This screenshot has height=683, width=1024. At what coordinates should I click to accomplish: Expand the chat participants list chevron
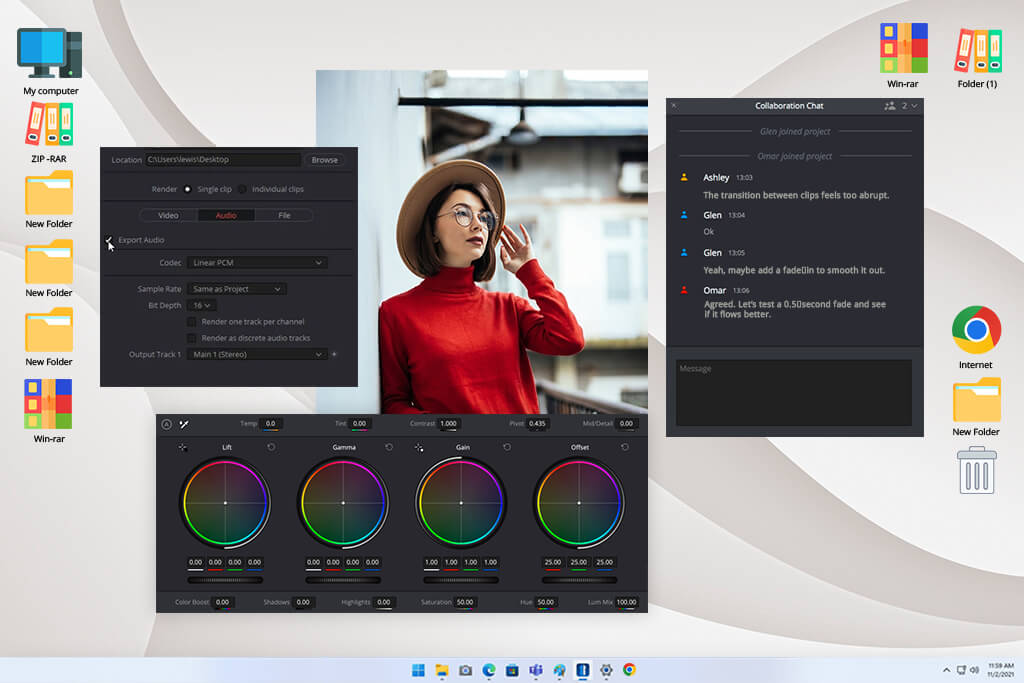tap(914, 106)
